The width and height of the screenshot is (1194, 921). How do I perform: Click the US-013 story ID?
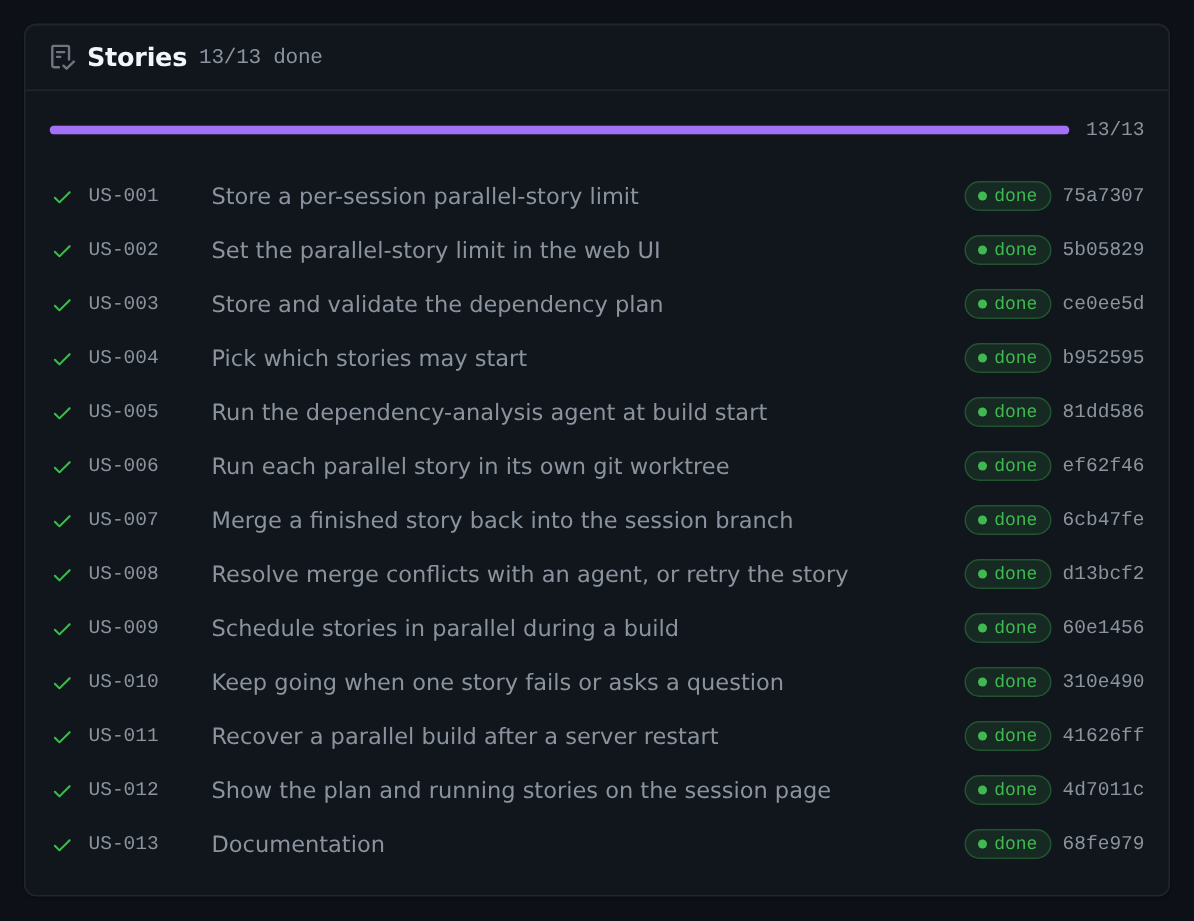click(x=123, y=844)
